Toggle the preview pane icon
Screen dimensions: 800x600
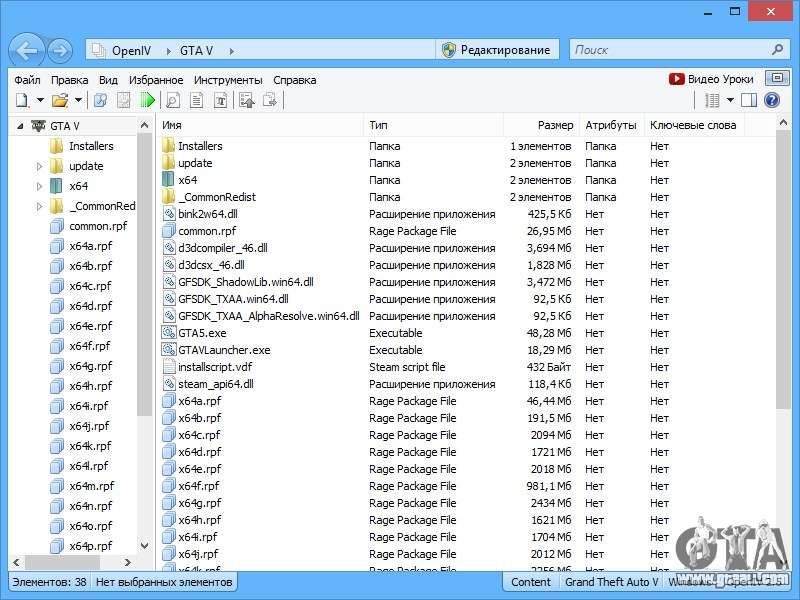(748, 100)
